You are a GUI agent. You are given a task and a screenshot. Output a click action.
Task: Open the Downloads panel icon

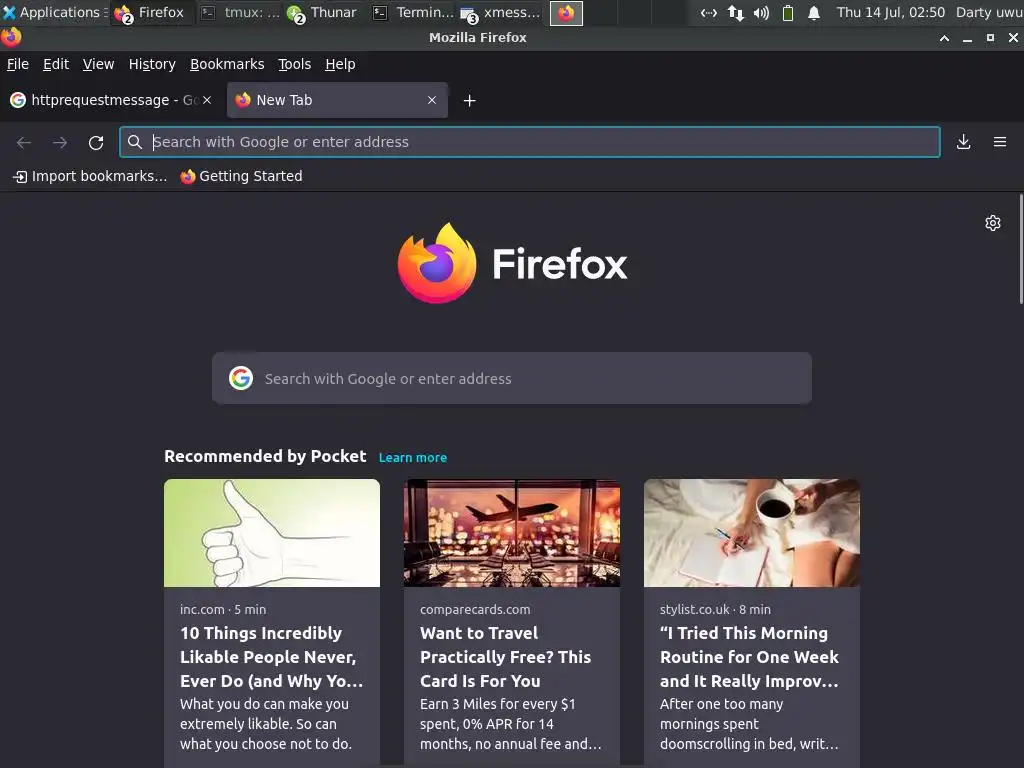point(963,142)
